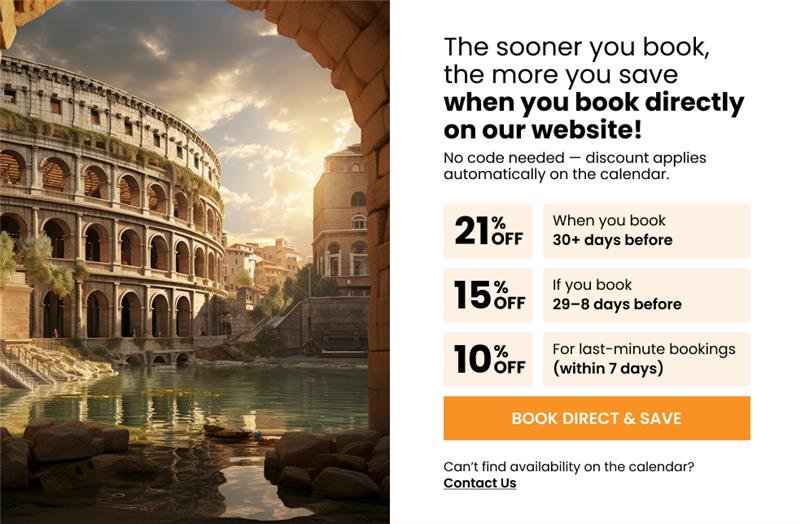Click "Can't find availability on the calendar?" text
This screenshot has height=524, width=800.
click(x=568, y=466)
